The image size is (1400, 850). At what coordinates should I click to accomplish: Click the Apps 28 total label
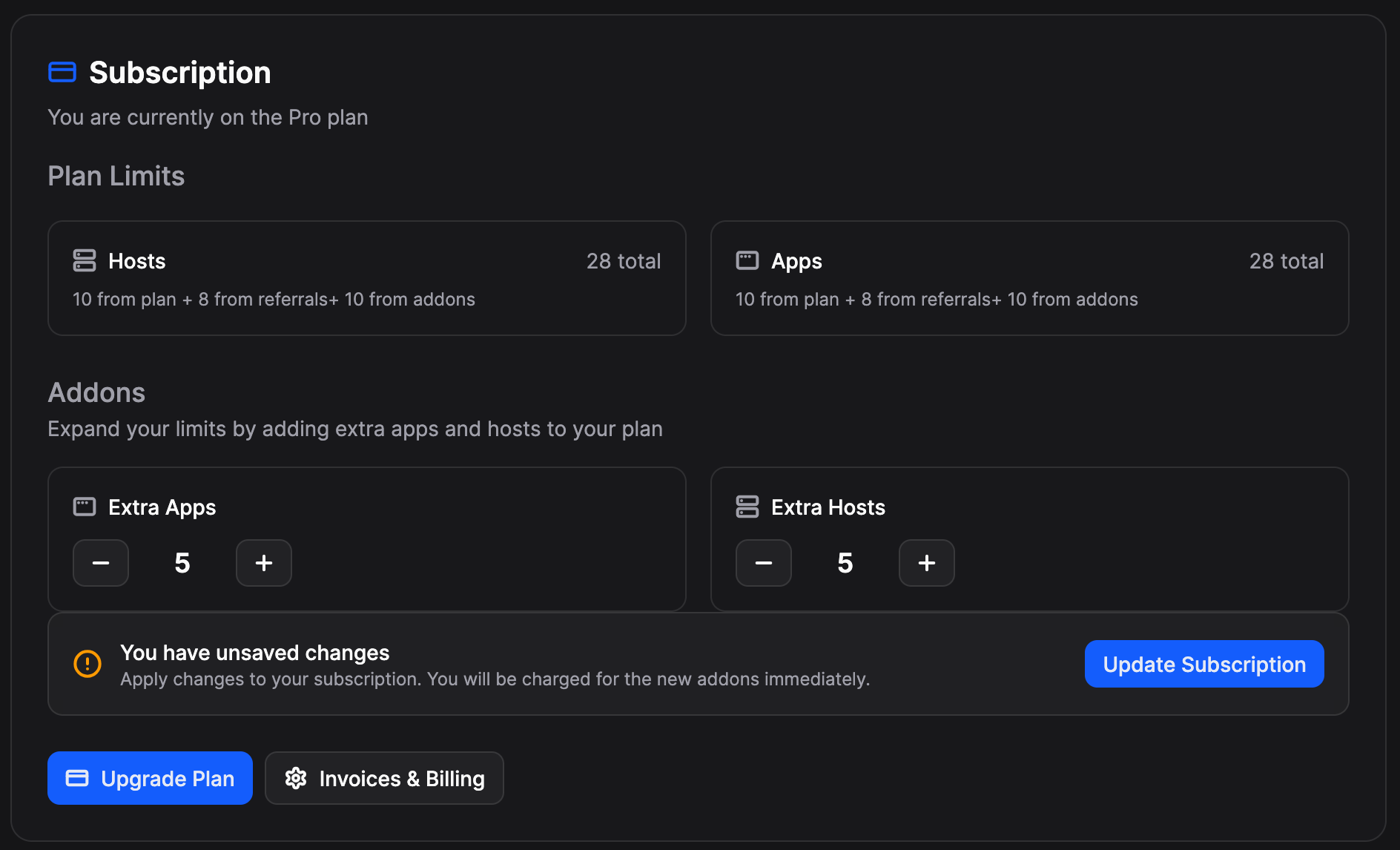coord(1286,261)
